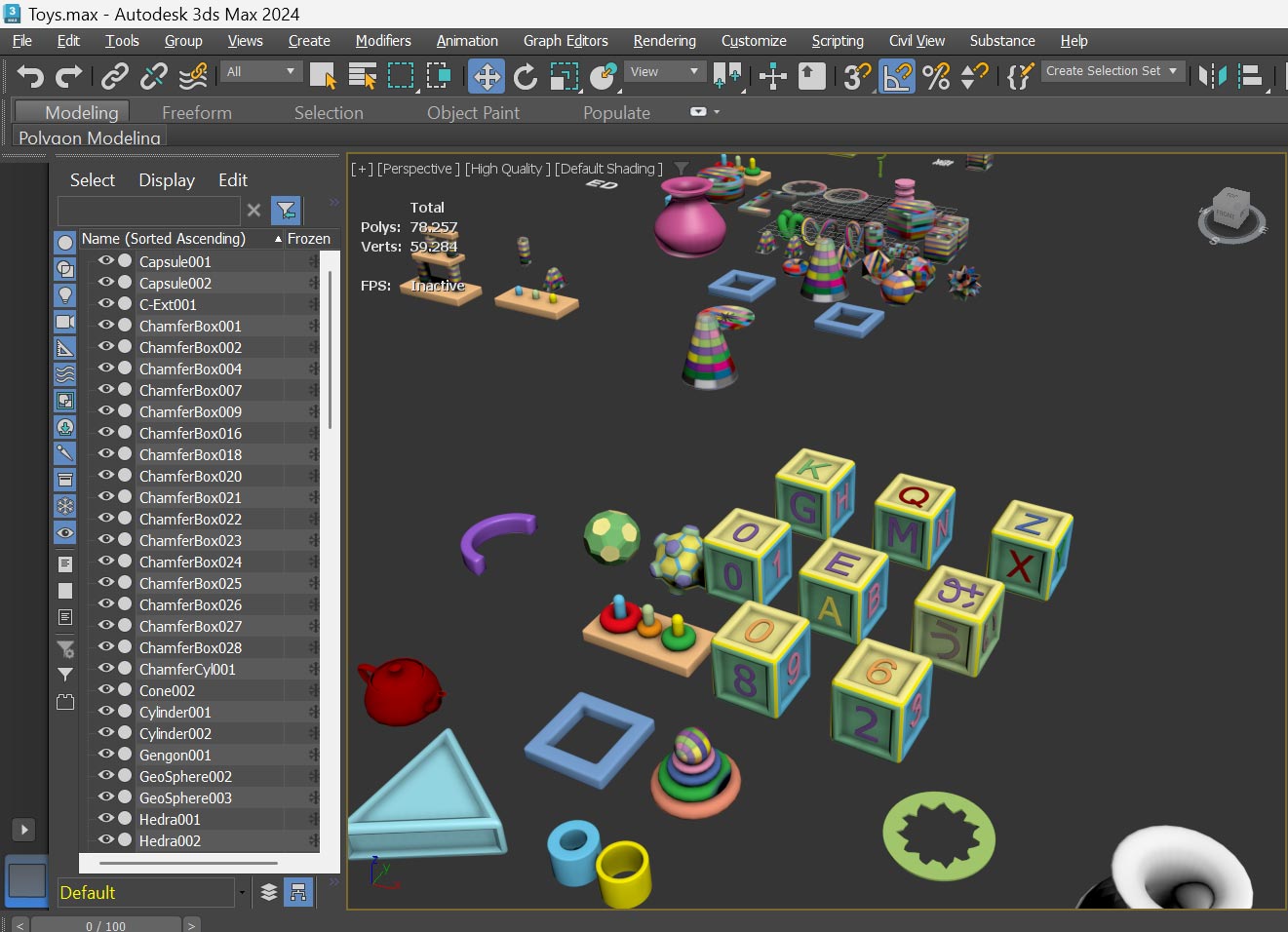Open the selection filter 'All' dropdown
Viewport: 1288px width, 932px height.
coord(260,72)
